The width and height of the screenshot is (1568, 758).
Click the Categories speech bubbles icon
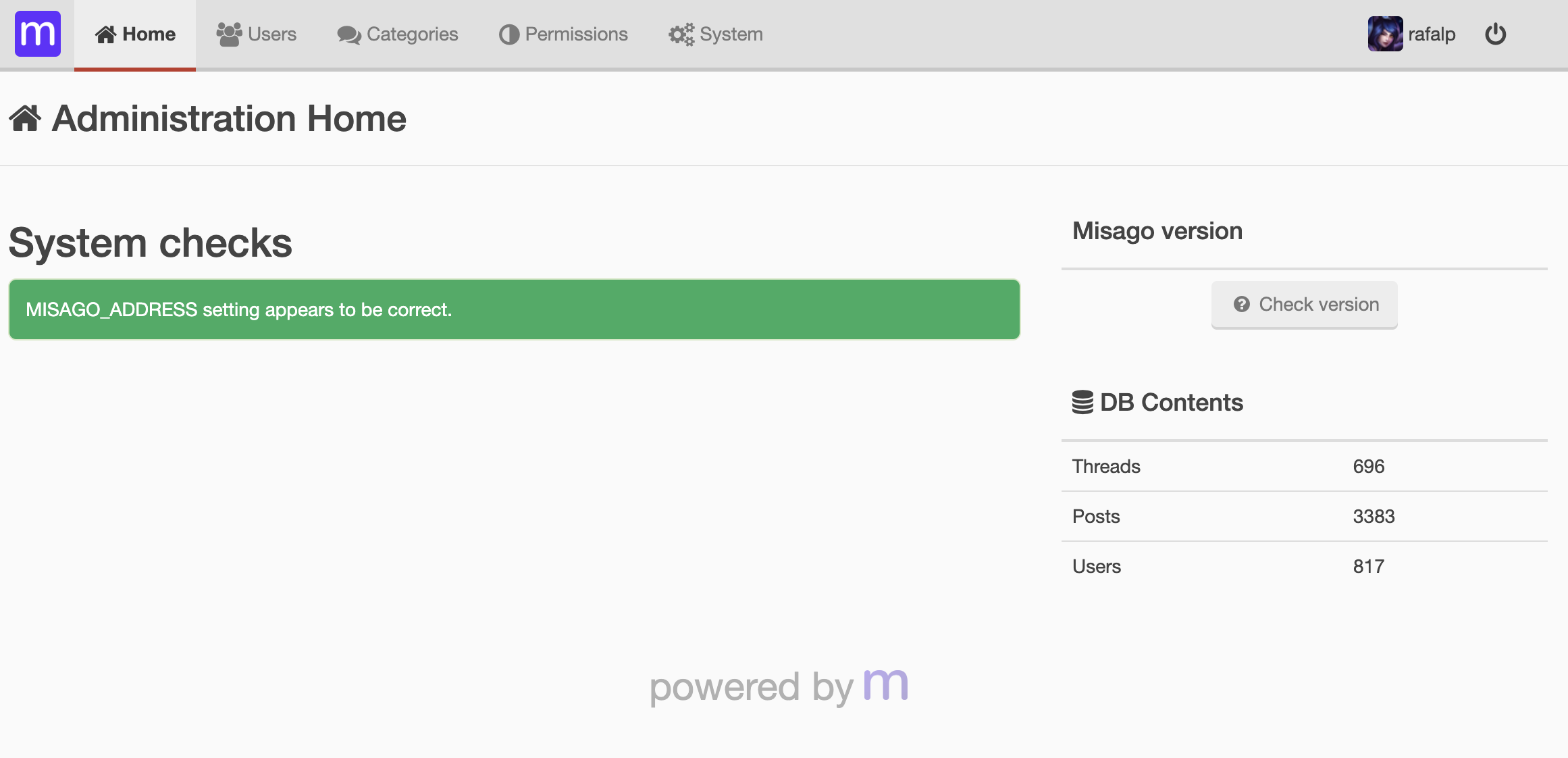349,35
